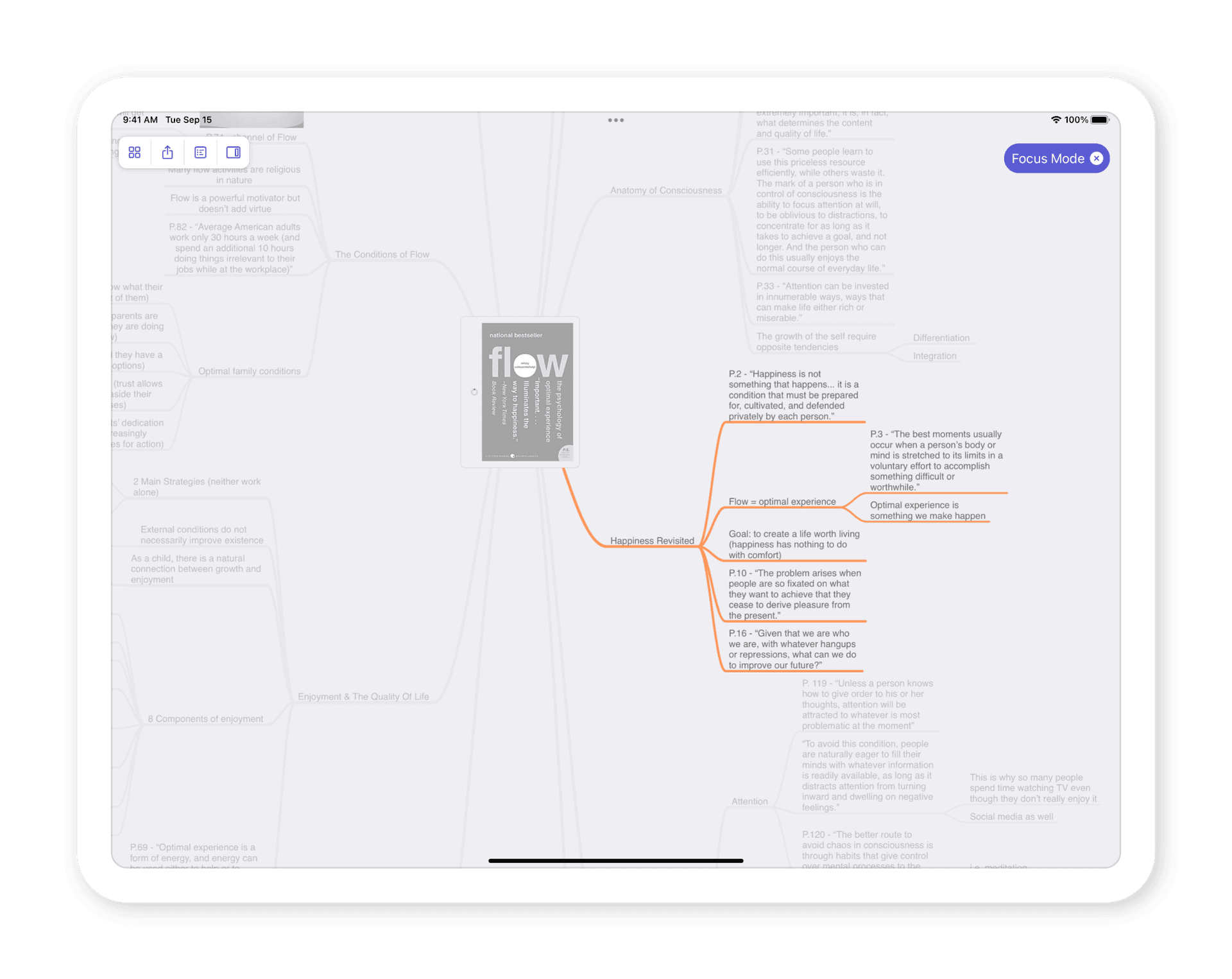Select The Conditions of Flow branch

point(382,255)
